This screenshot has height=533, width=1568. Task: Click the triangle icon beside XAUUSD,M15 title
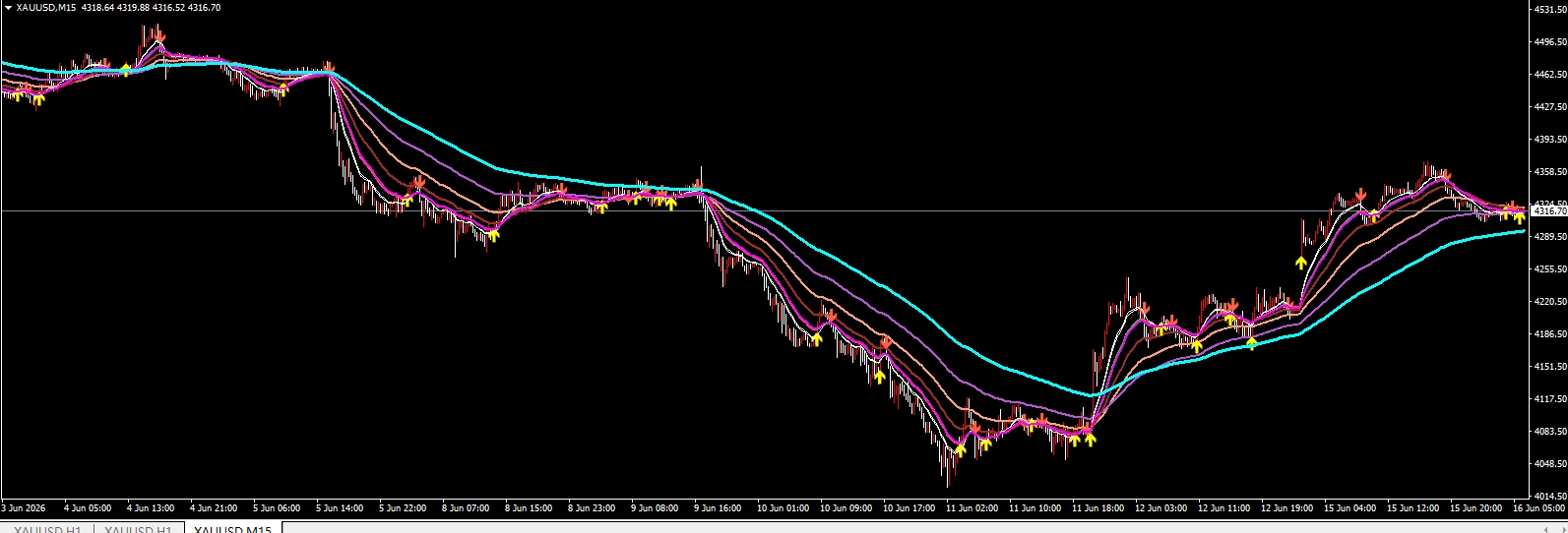8,8
